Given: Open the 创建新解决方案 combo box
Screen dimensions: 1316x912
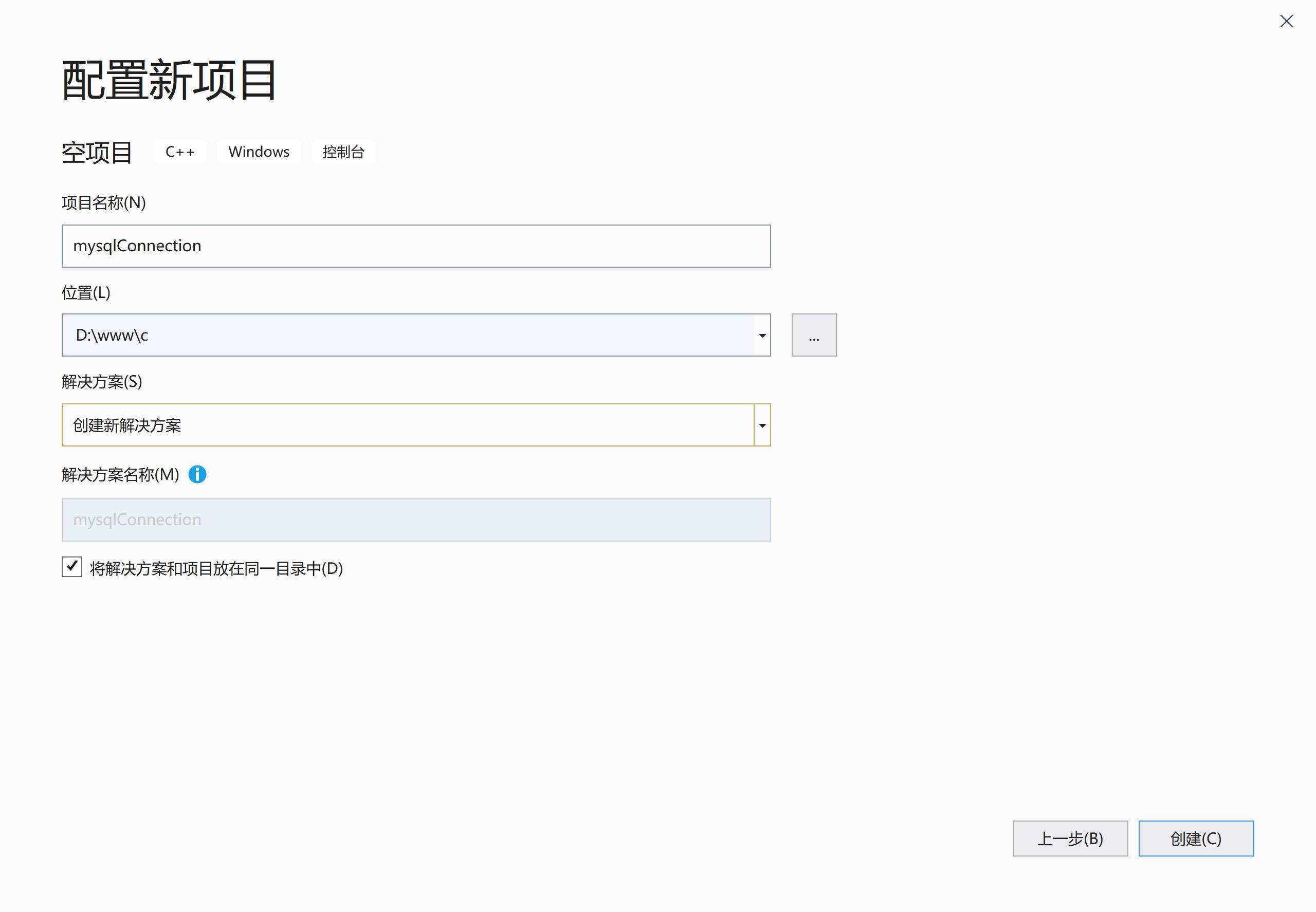Looking at the screenshot, I should pos(407,425).
